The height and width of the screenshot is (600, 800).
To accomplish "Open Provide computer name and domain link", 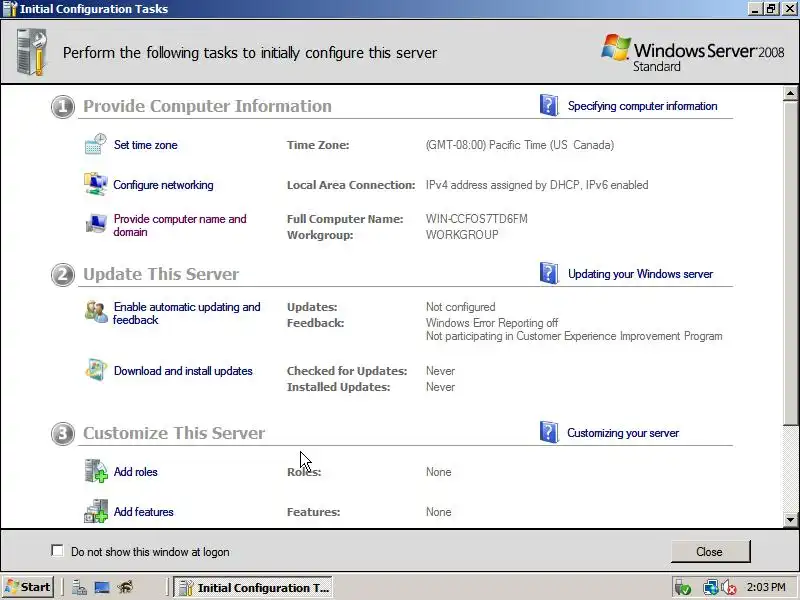I will (180, 225).
